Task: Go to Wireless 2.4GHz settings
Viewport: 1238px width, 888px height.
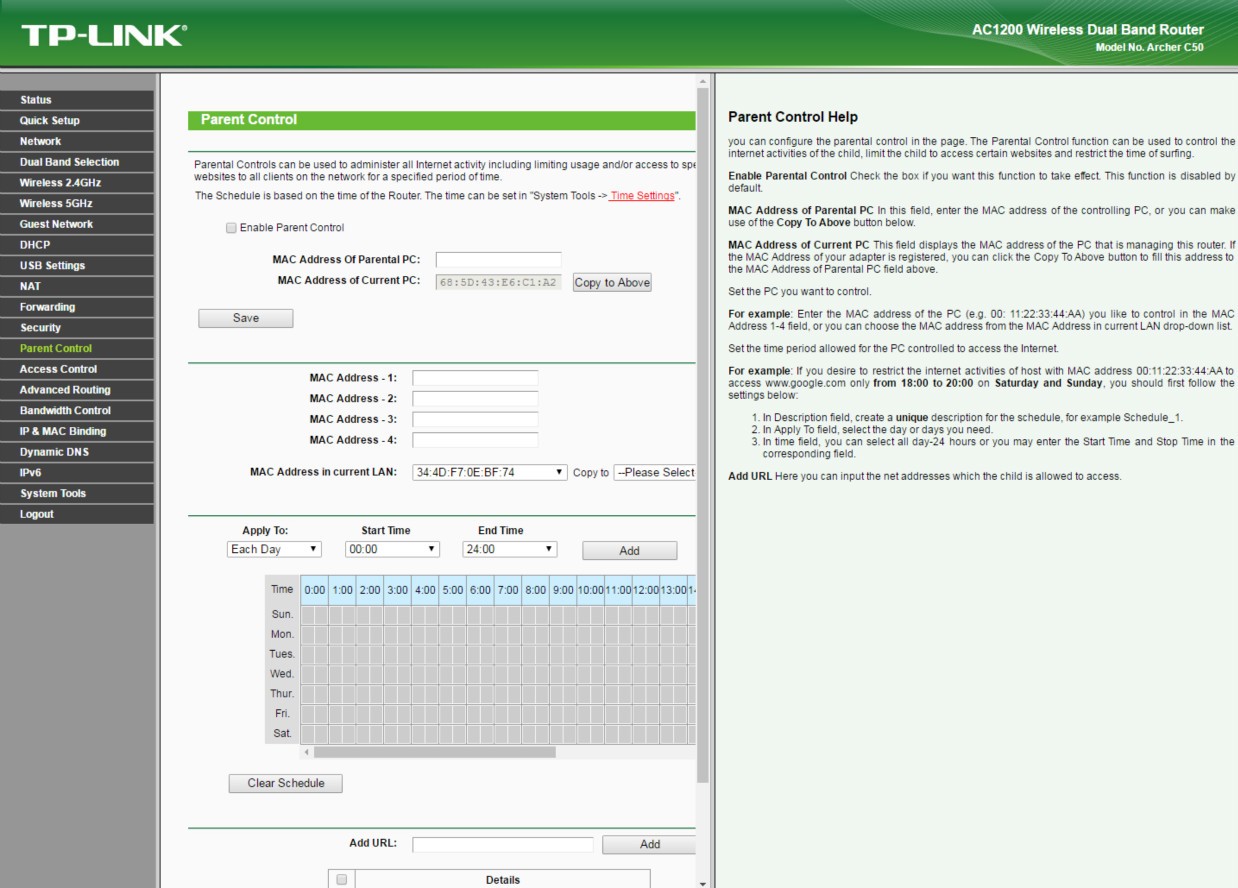Action: coord(60,183)
